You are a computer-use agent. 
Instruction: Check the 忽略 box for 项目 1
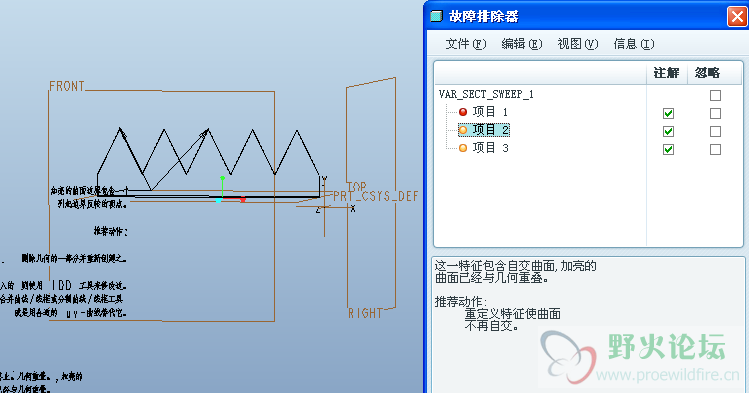[715, 113]
